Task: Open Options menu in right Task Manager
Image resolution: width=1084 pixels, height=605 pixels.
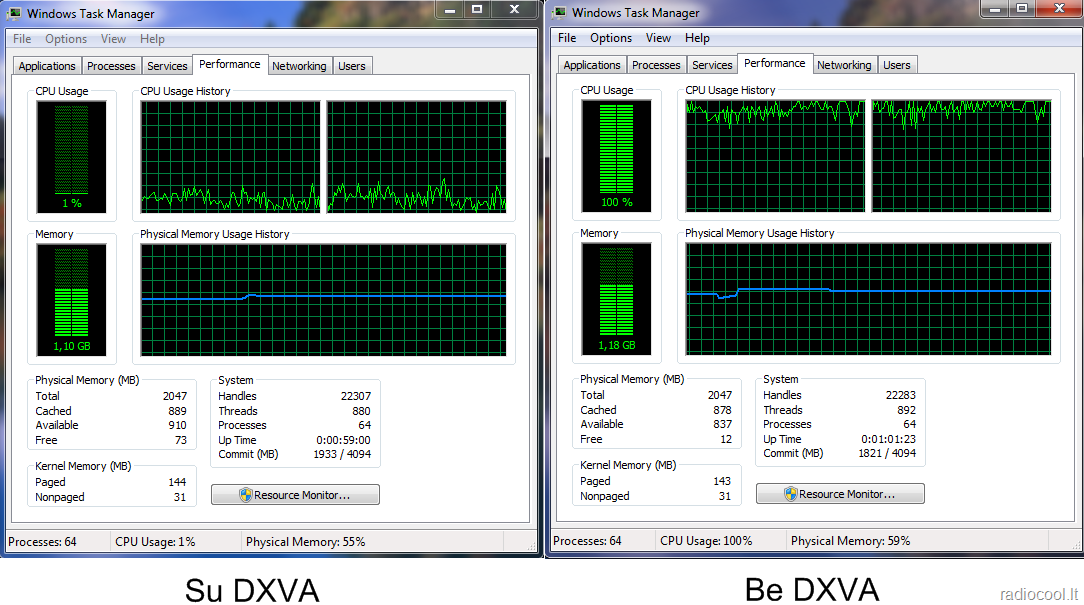Action: (611, 38)
